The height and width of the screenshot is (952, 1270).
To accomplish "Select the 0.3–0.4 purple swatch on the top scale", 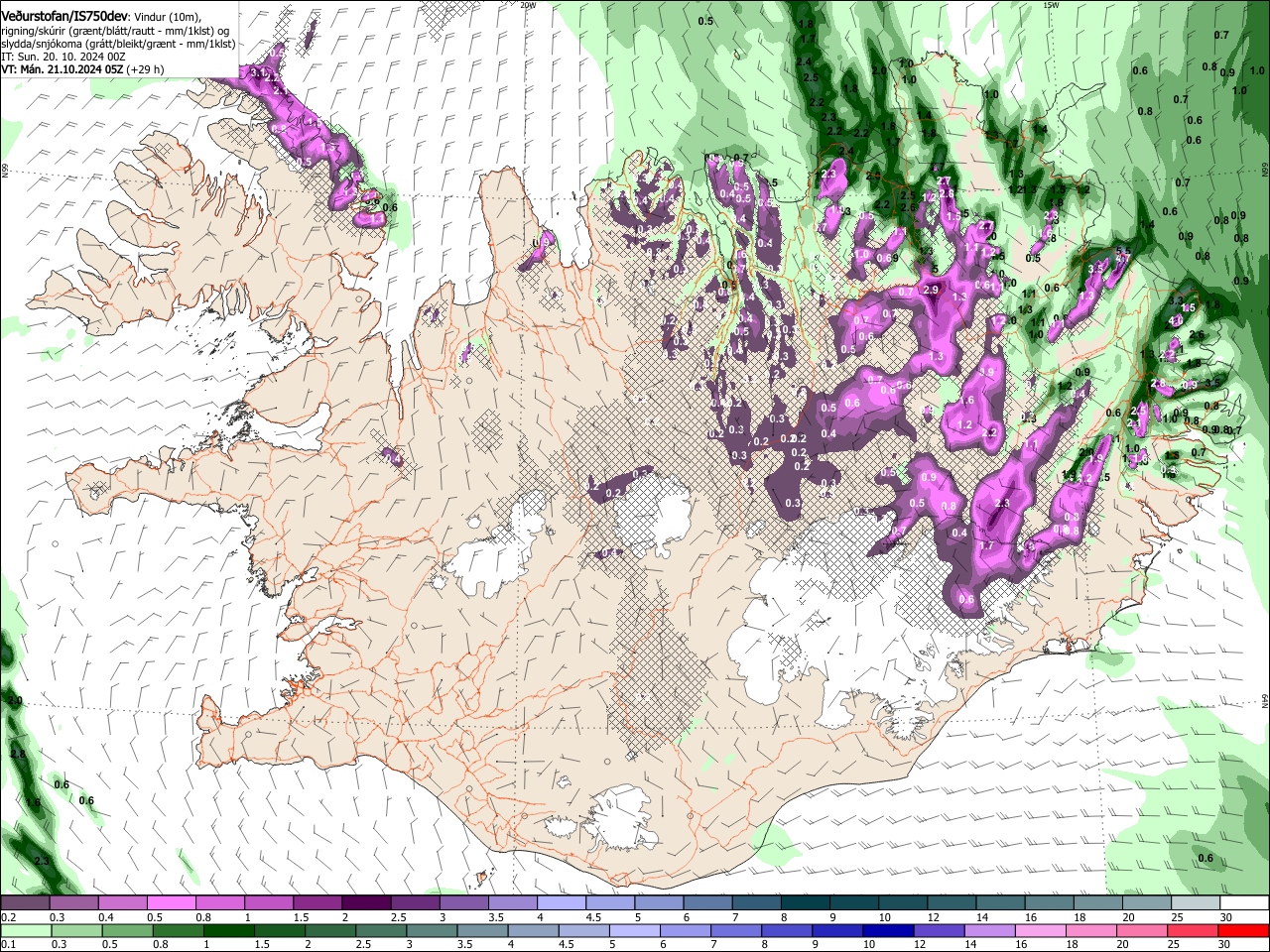I will [73, 903].
